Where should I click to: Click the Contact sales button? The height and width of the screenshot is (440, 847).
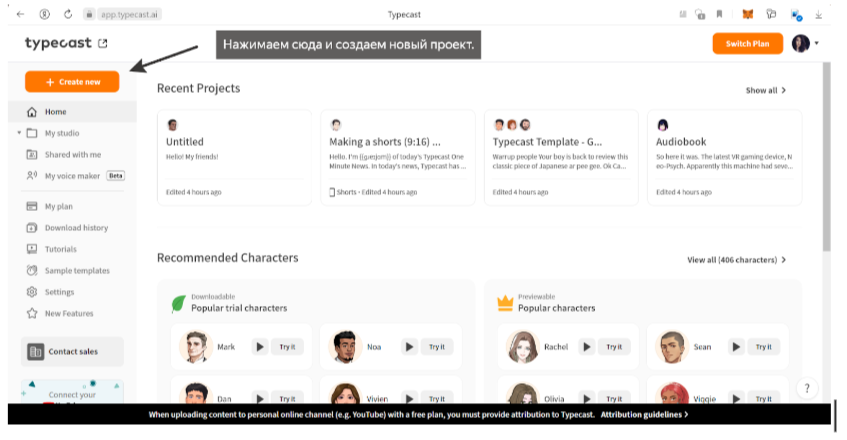[72, 351]
